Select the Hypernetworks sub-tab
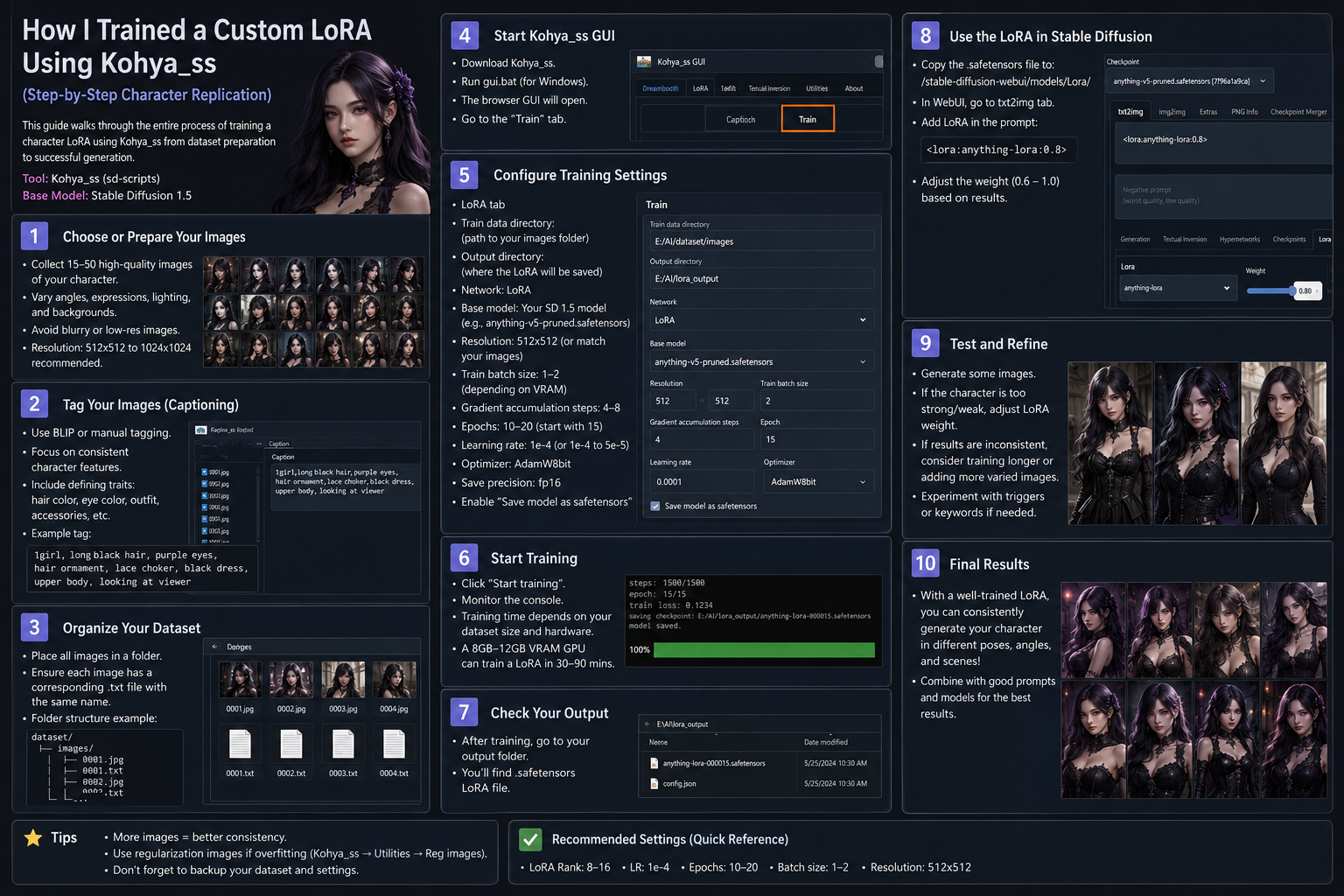The width and height of the screenshot is (1344, 896). pyautogui.click(x=1240, y=240)
